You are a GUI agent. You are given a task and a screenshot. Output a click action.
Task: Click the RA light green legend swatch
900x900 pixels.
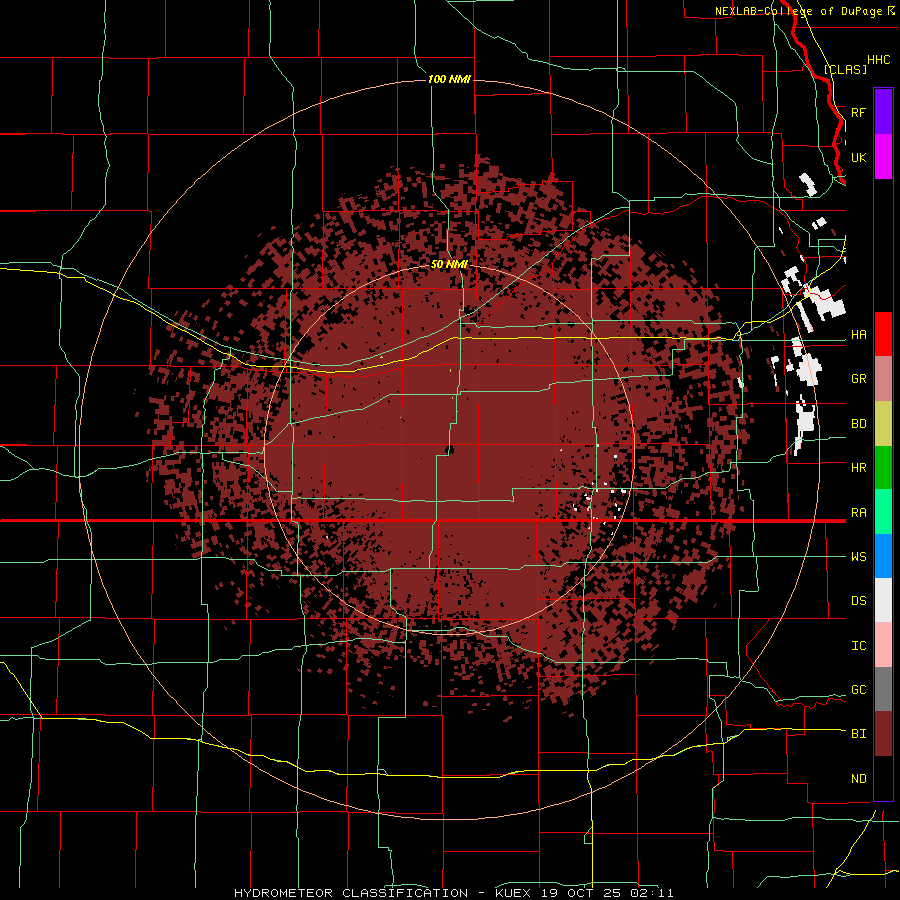point(883,512)
